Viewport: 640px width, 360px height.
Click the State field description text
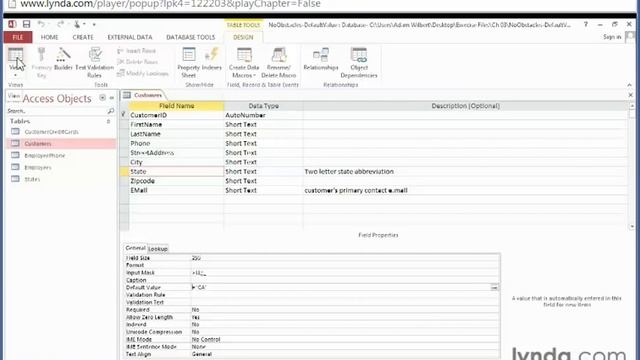349,171
